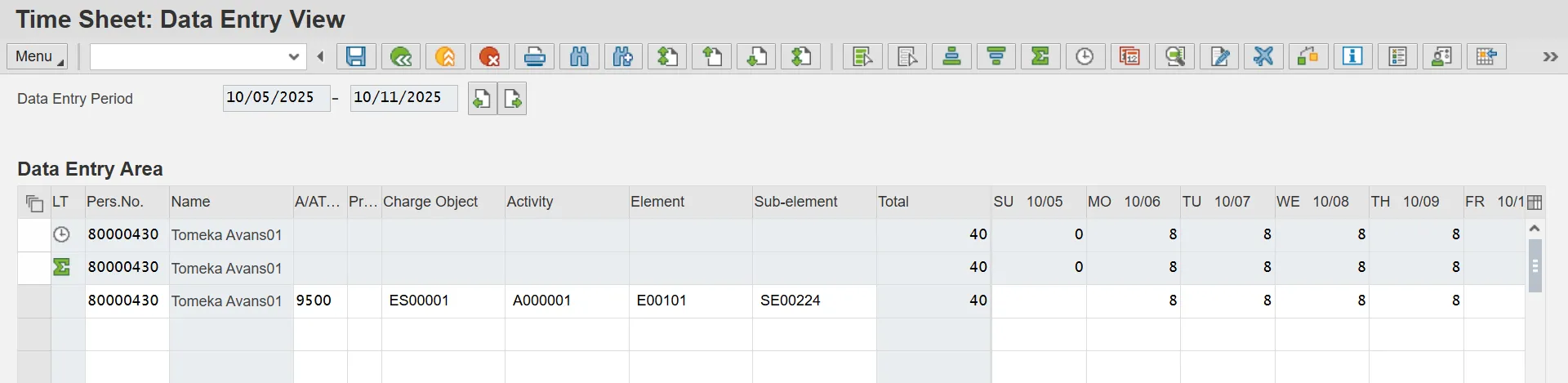The height and width of the screenshot is (383, 1568).
Task: Click the red Cancel icon
Action: coord(489,56)
